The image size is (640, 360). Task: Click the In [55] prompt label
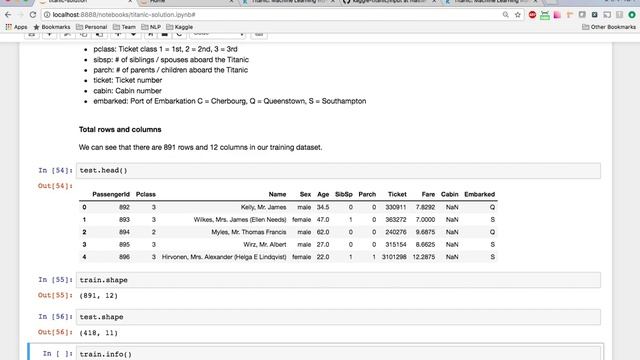[56, 280]
